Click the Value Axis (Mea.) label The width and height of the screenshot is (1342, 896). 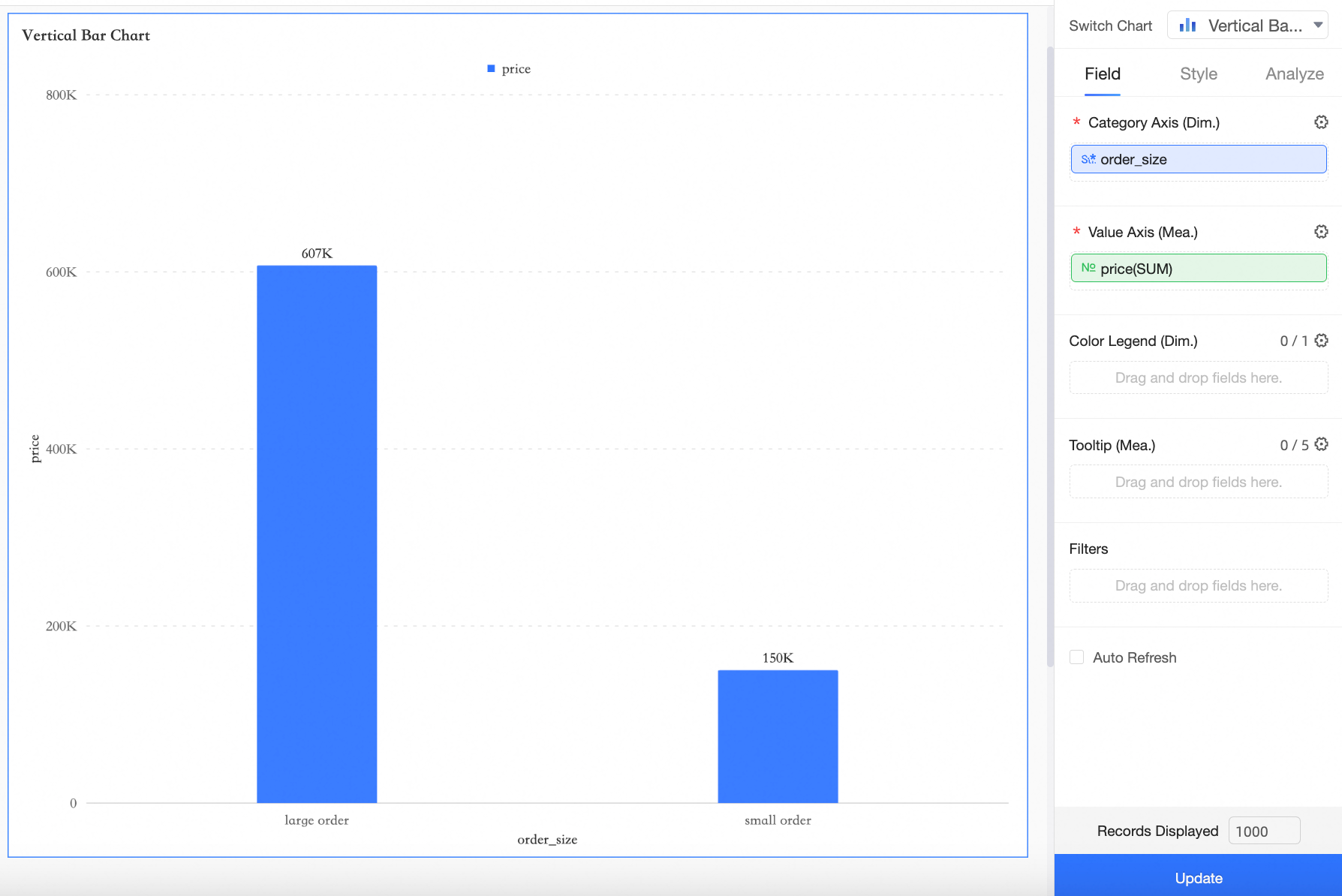(1142, 232)
